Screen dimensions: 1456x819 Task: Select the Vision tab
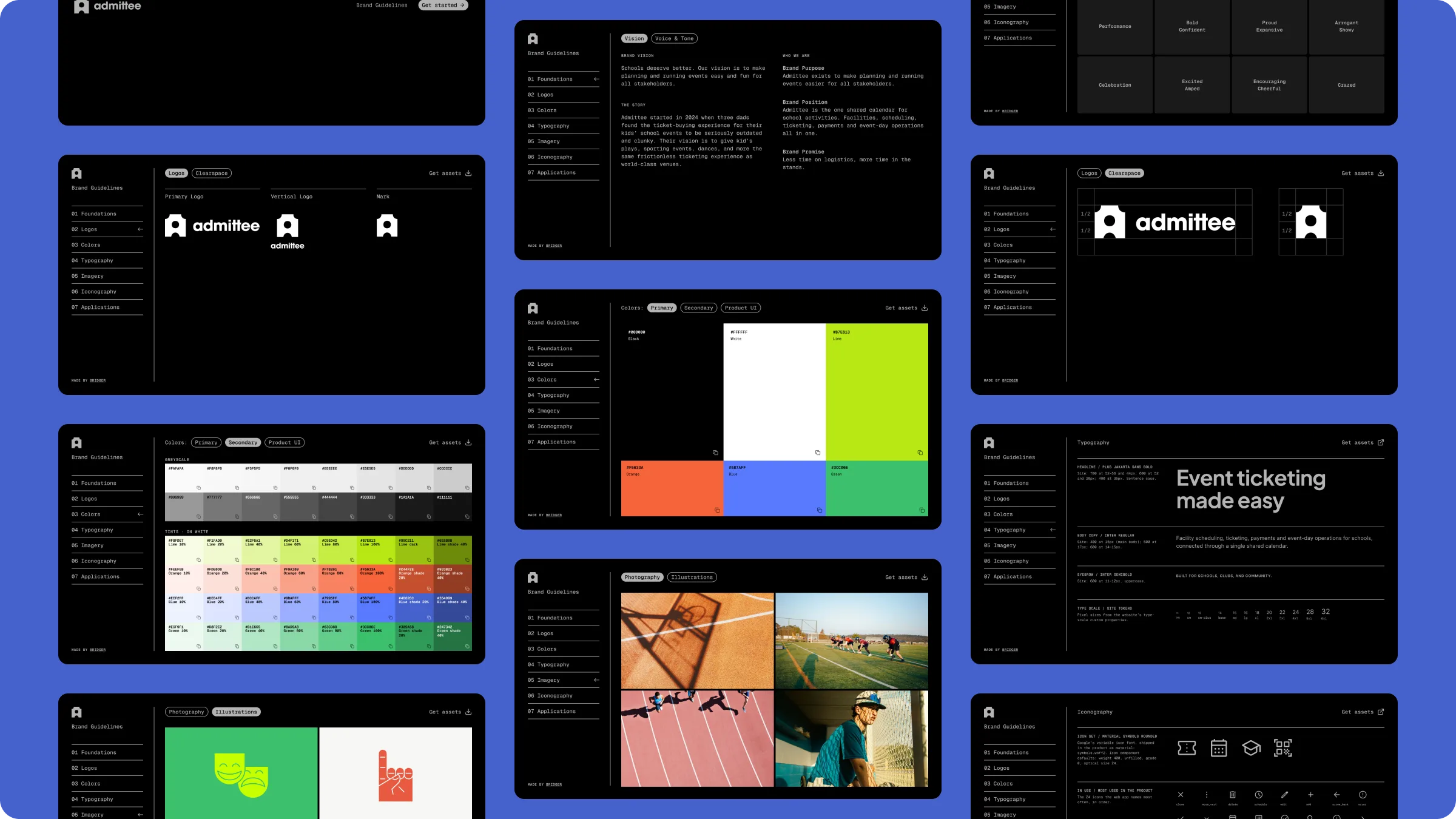[634, 38]
